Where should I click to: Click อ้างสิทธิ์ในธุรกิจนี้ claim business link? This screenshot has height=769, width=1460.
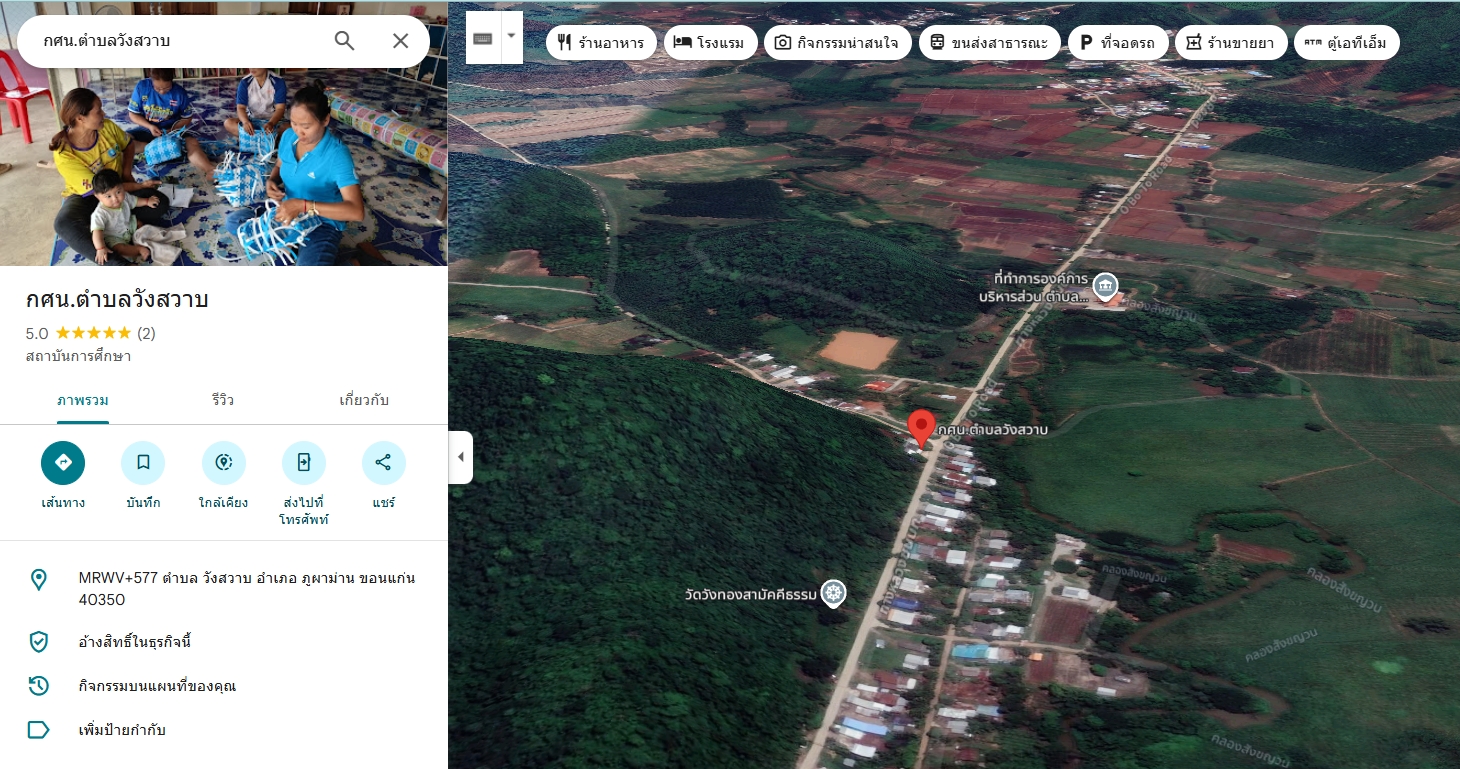click(x=135, y=642)
